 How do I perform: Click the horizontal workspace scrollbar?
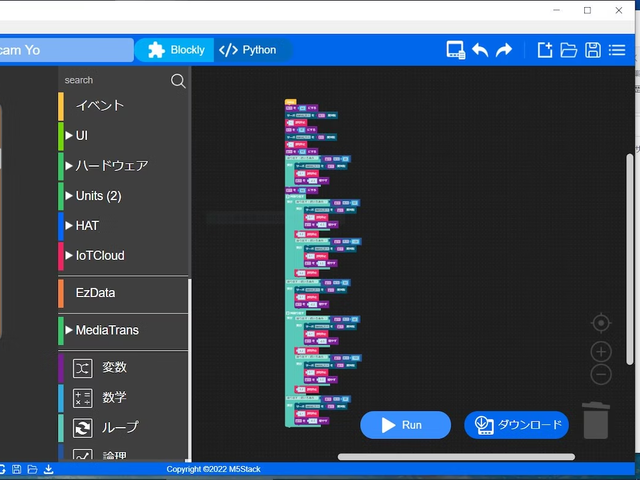coord(456,457)
